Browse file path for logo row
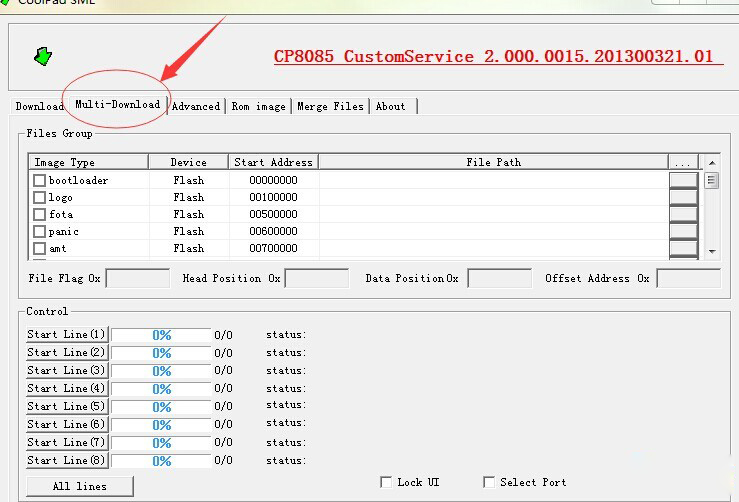 click(683, 197)
